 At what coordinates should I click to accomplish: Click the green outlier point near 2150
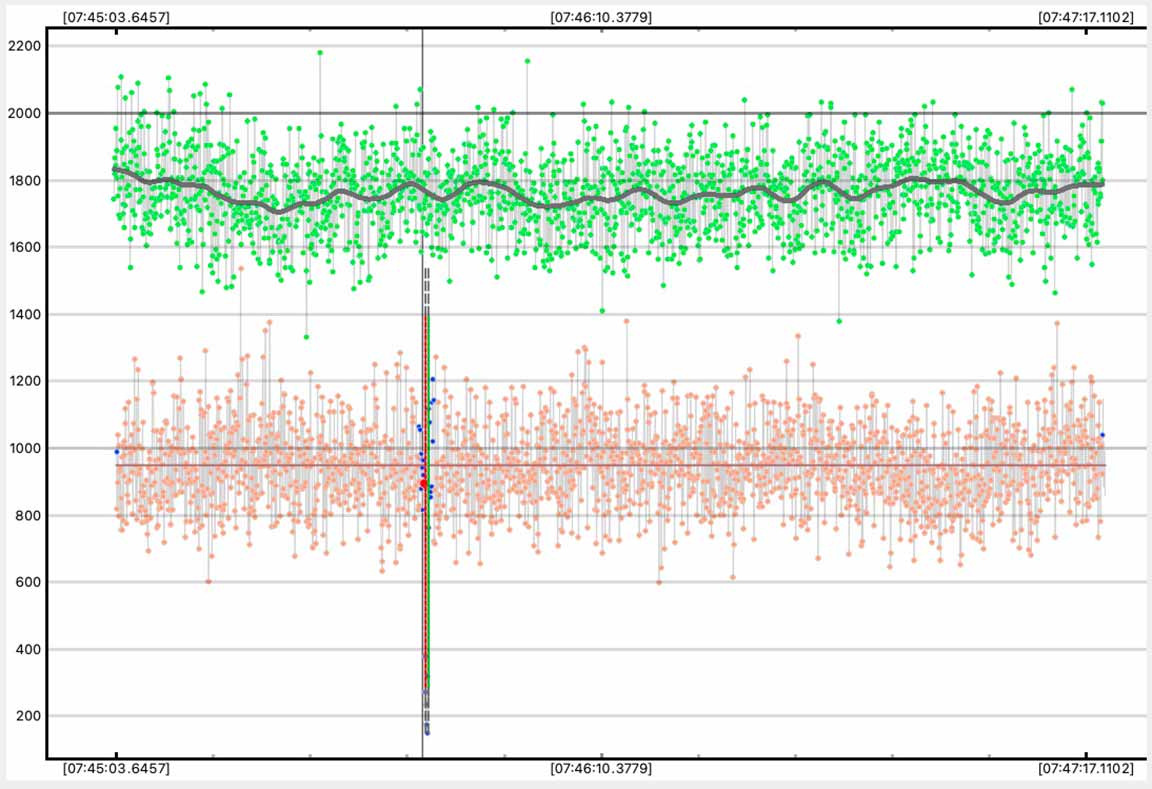pyautogui.click(x=527, y=61)
